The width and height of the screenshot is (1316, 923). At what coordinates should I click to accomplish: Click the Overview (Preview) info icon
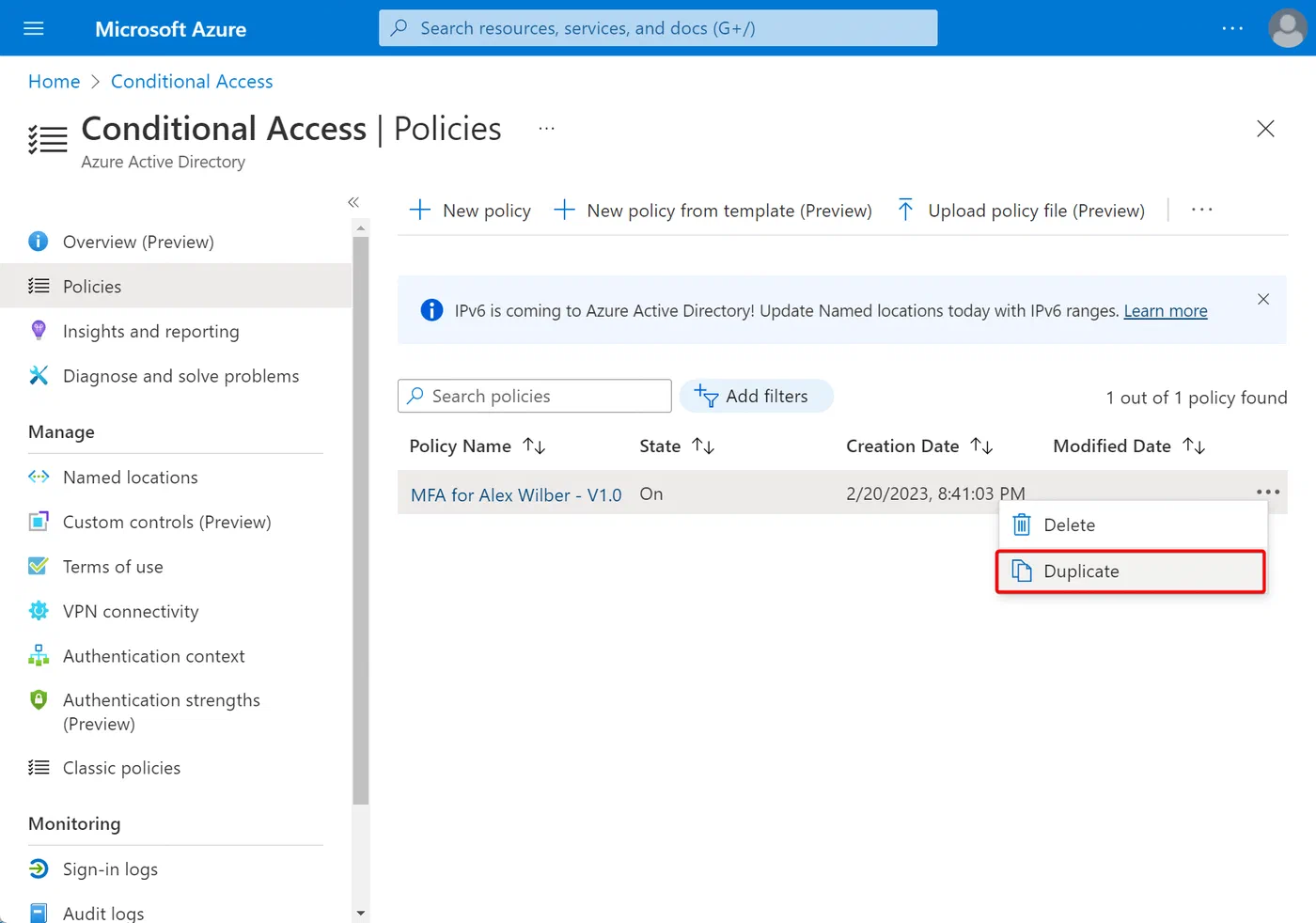tap(39, 242)
